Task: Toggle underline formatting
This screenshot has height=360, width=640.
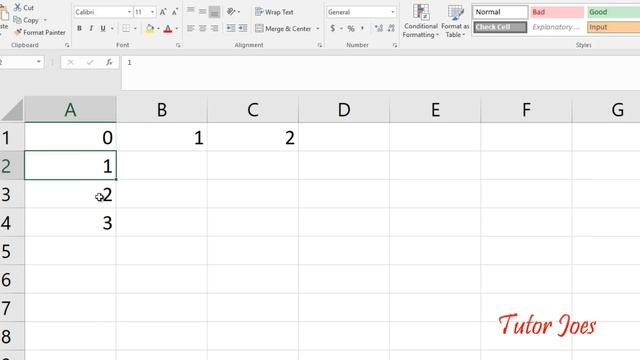Action: click(x=103, y=28)
